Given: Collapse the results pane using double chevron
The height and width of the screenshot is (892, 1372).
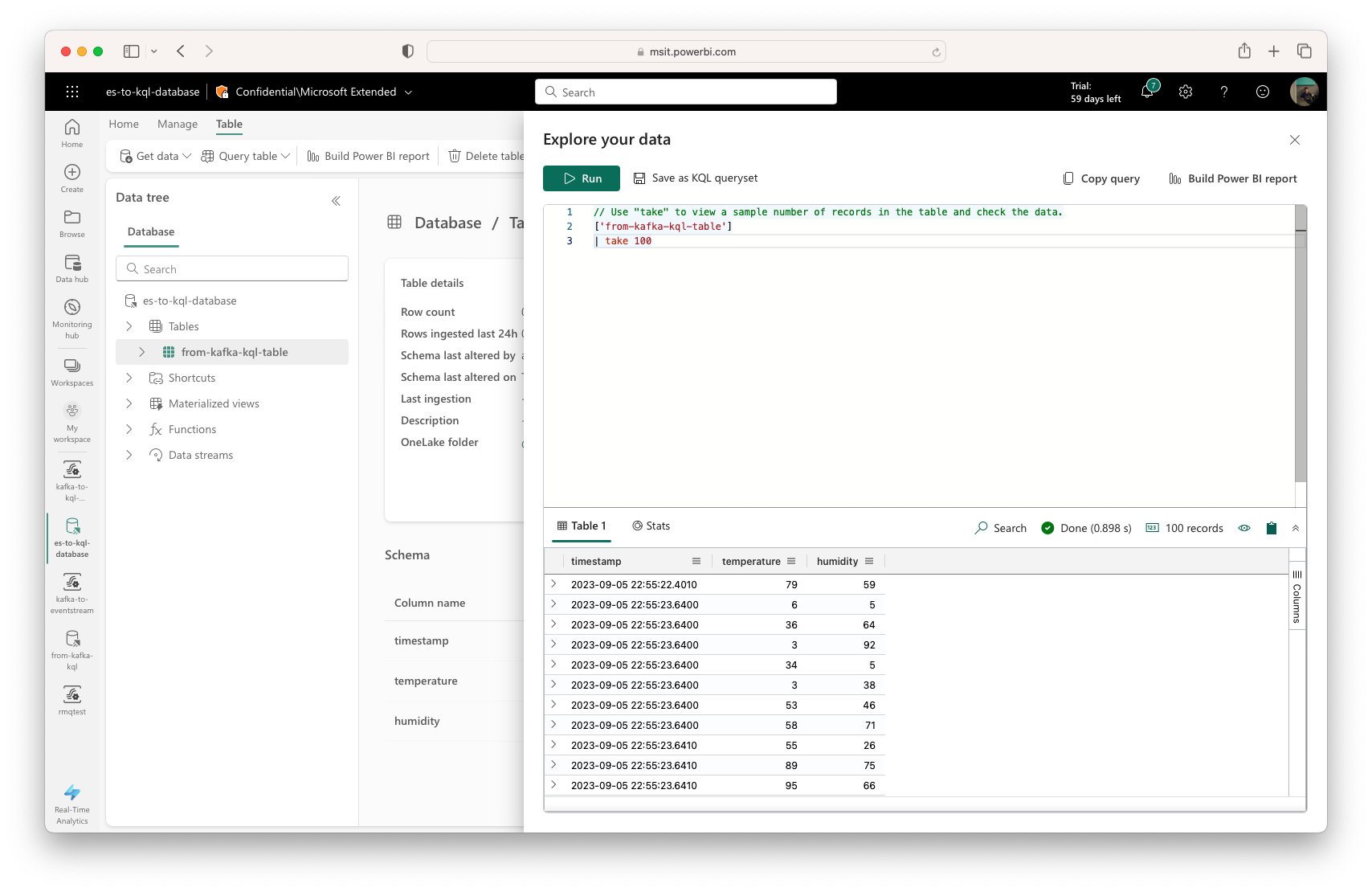Looking at the screenshot, I should (1296, 528).
